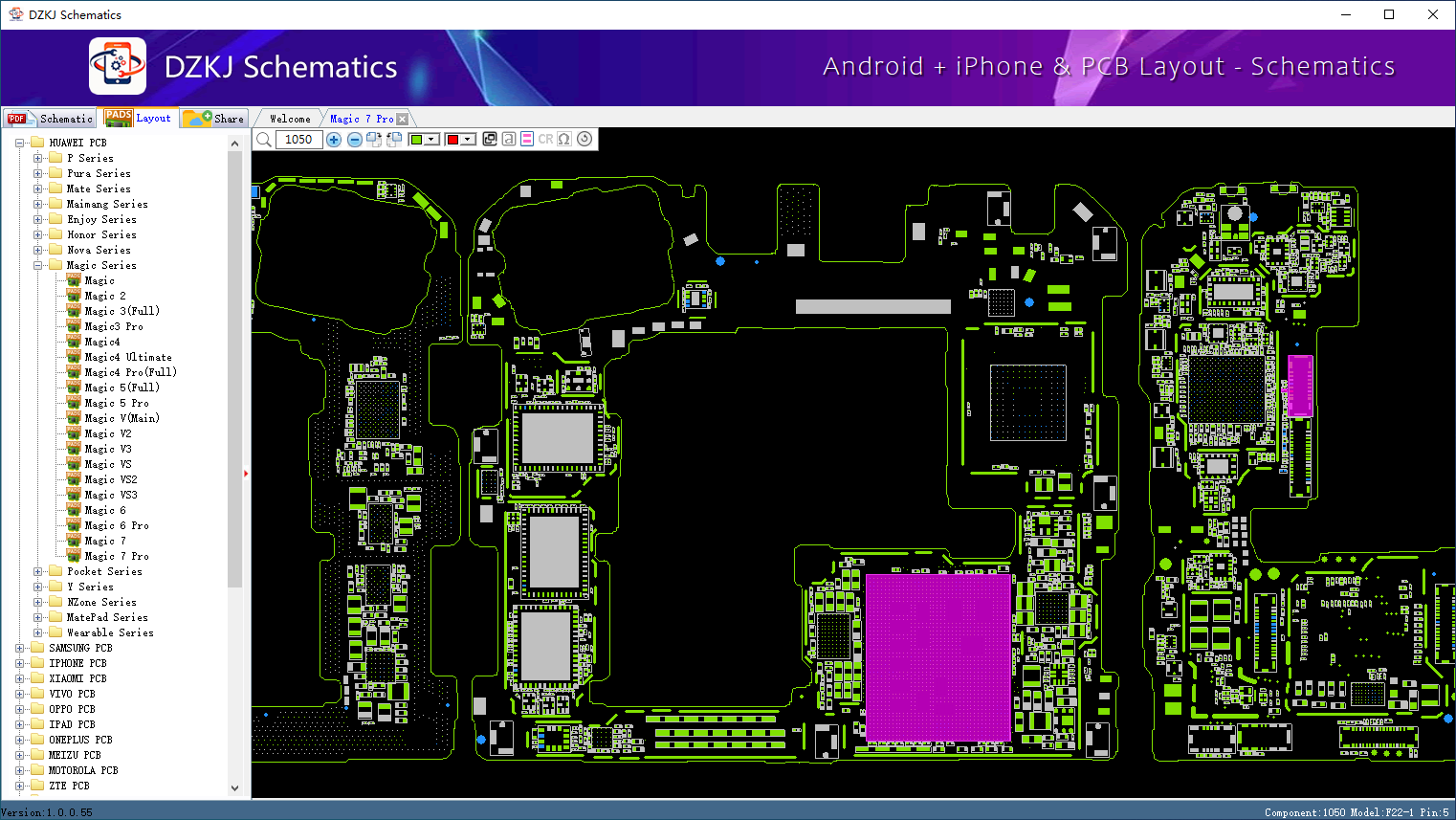Viewport: 1456px width, 820px height.
Task: Click the red sidebar collapse arrow
Action: tap(246, 473)
